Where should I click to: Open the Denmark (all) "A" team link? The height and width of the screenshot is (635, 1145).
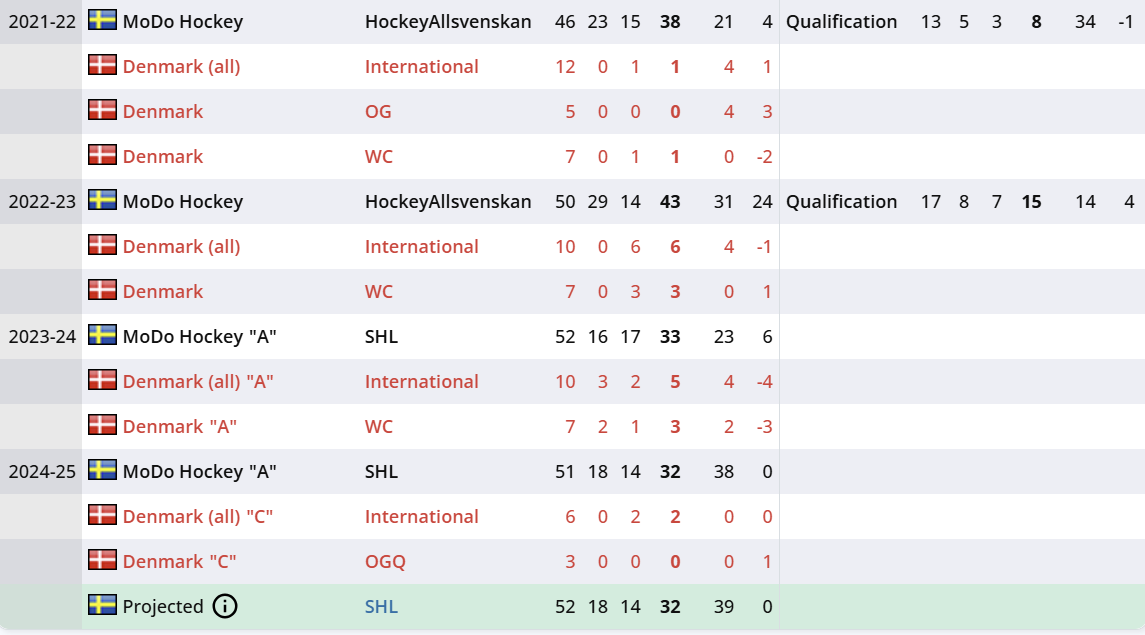[x=198, y=381]
